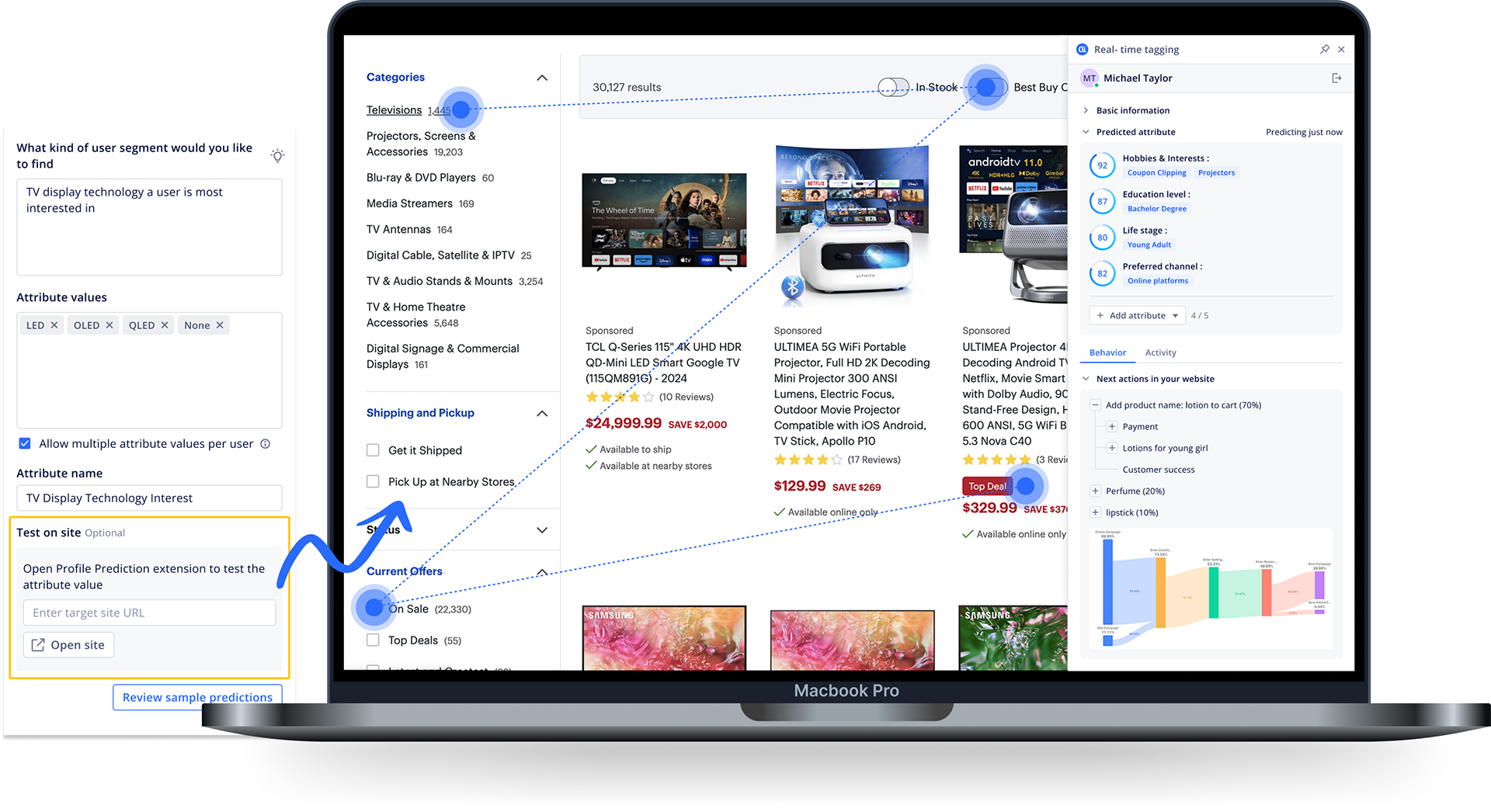
Task: Click the target site URL field
Action: (x=149, y=612)
